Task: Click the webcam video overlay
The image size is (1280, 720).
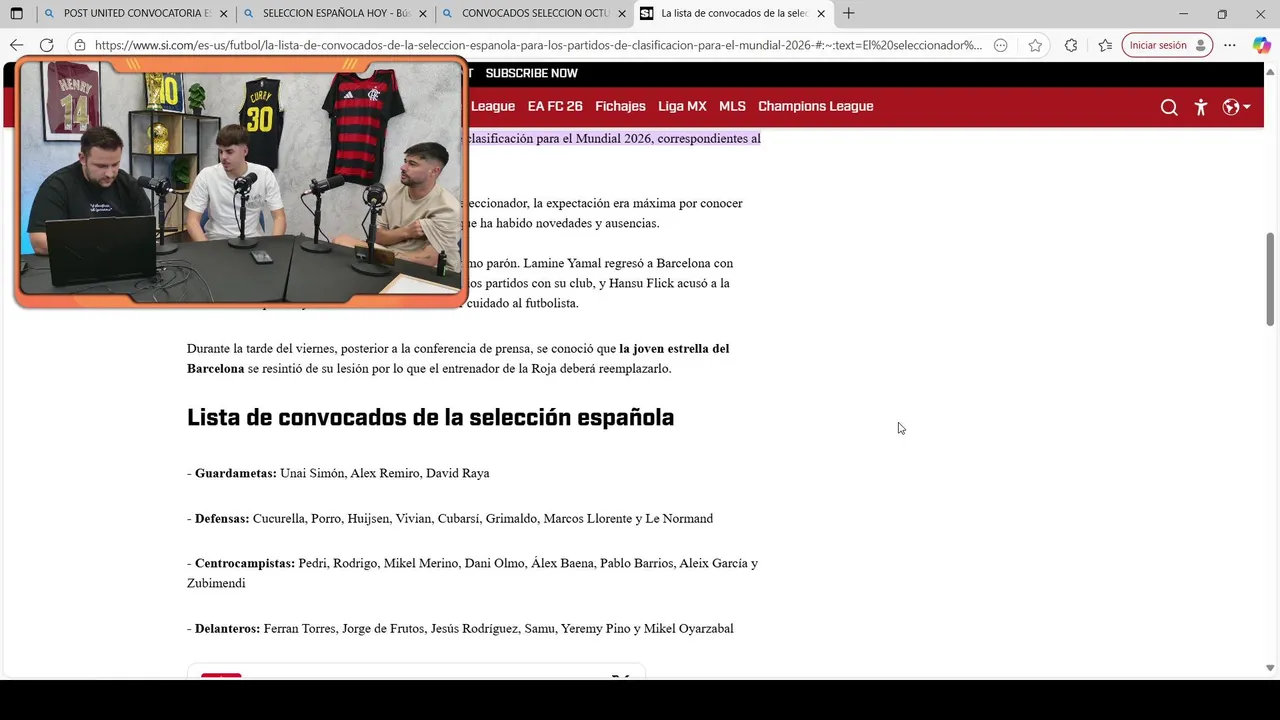Action: coord(241,182)
